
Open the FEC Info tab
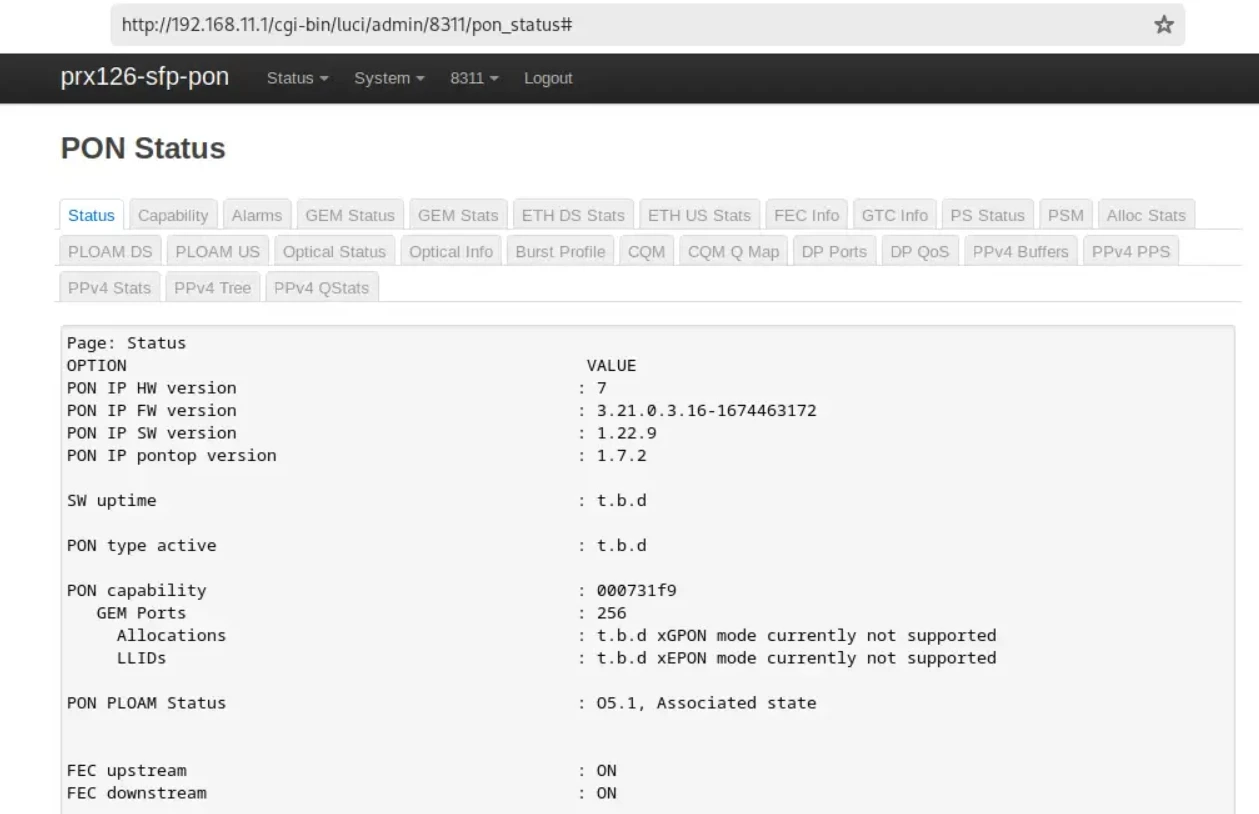807,215
